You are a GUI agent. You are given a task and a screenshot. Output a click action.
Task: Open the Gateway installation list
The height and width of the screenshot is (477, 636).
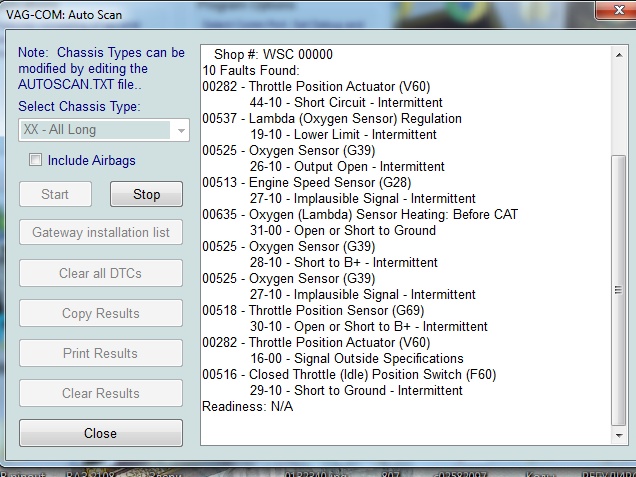pos(101,232)
